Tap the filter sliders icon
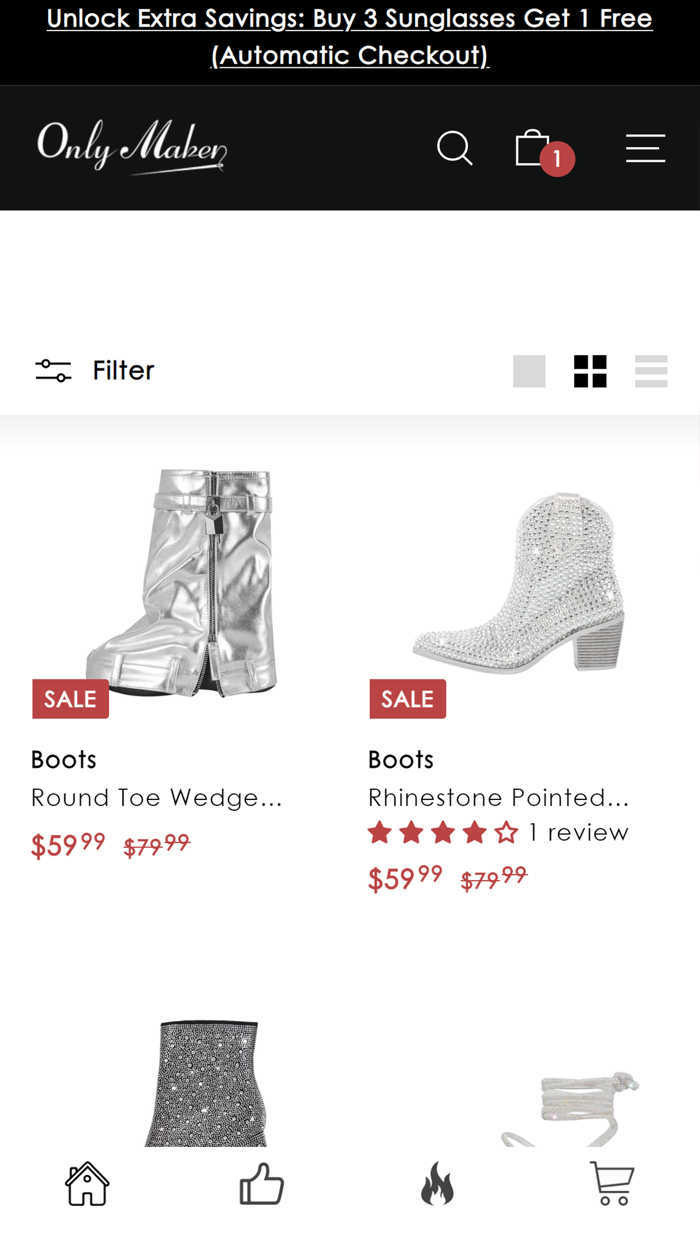 [52, 370]
